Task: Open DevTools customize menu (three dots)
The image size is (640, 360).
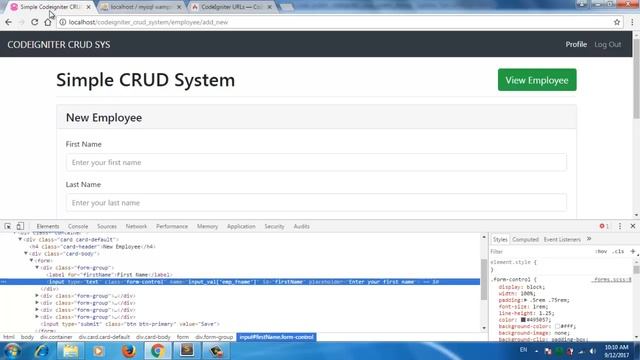Action: (620, 226)
